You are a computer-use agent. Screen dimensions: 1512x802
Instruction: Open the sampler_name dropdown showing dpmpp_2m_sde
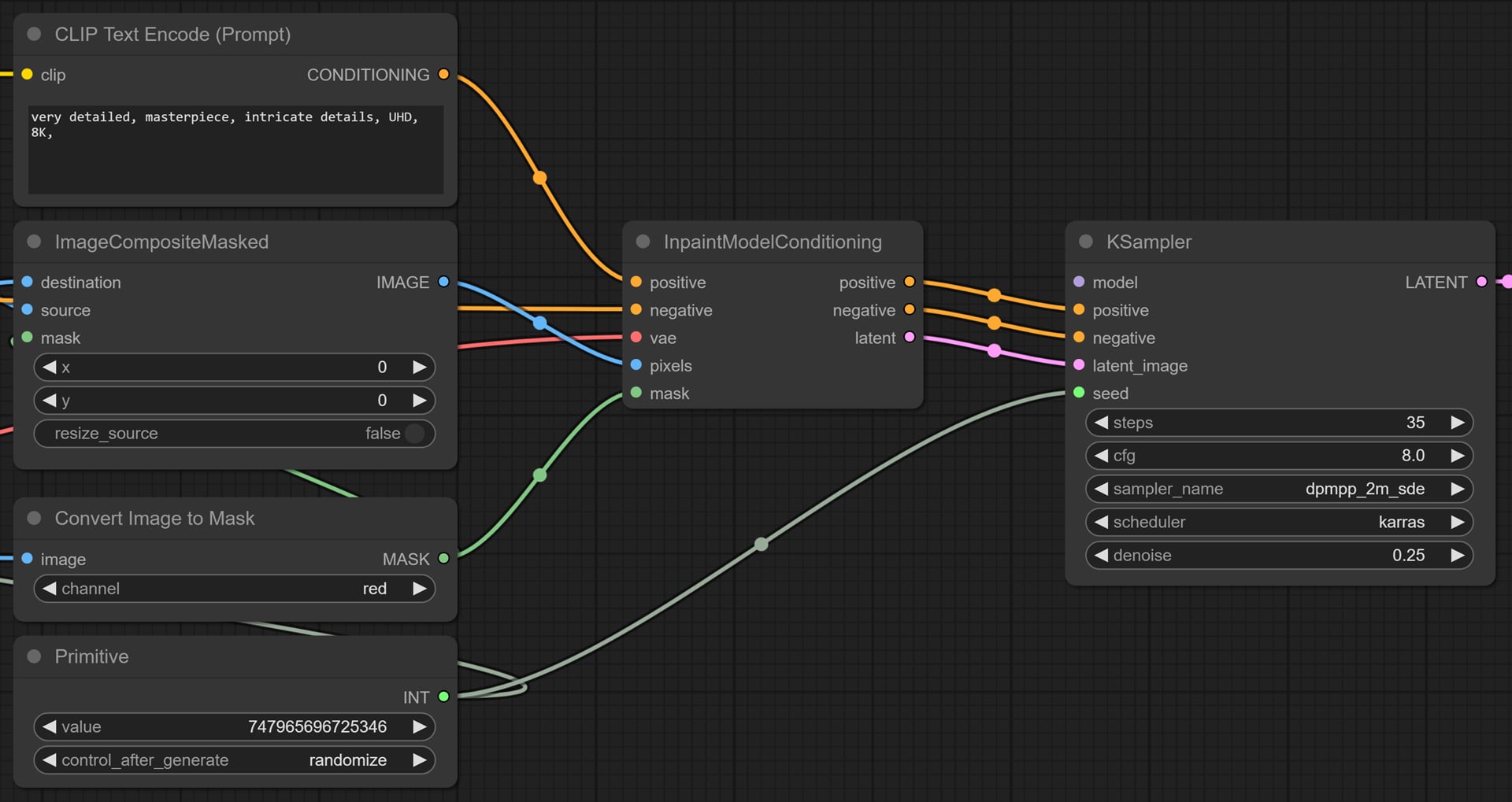[x=1280, y=489]
